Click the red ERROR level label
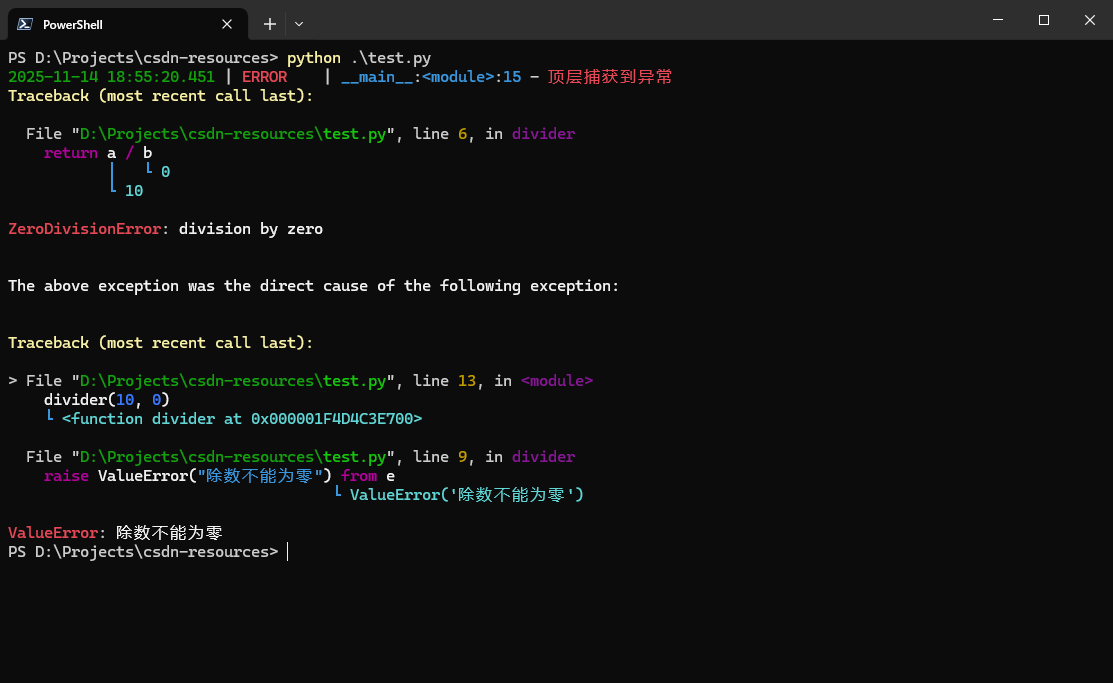The width and height of the screenshot is (1113, 683). [264, 77]
